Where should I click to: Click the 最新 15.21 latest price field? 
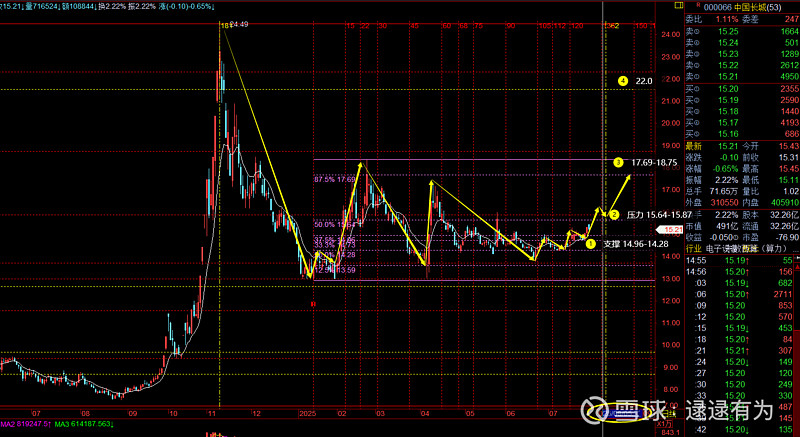click(x=712, y=146)
